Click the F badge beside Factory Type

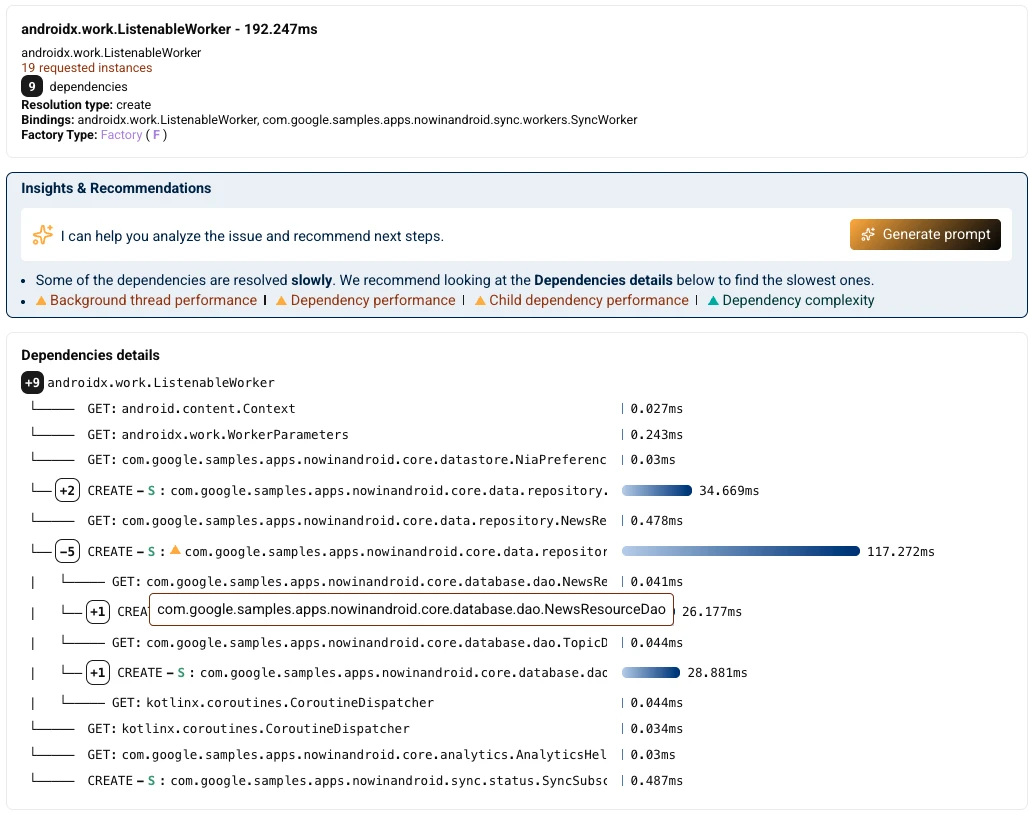pos(156,135)
